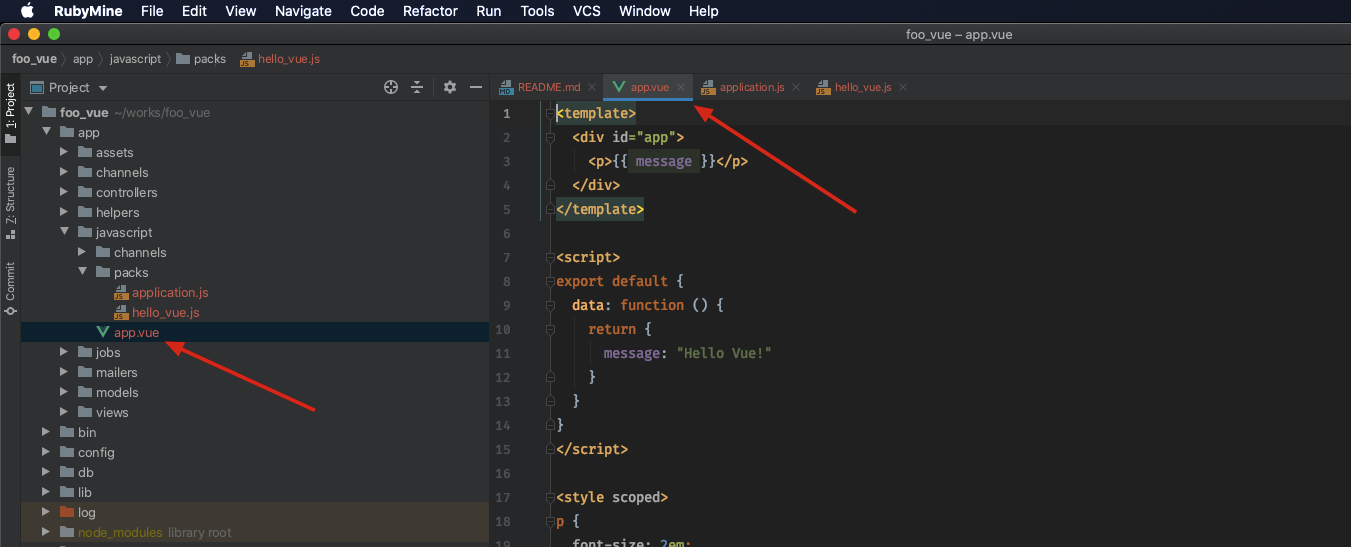Select app.vue in the project tree
1351x547 pixels.
click(136, 332)
